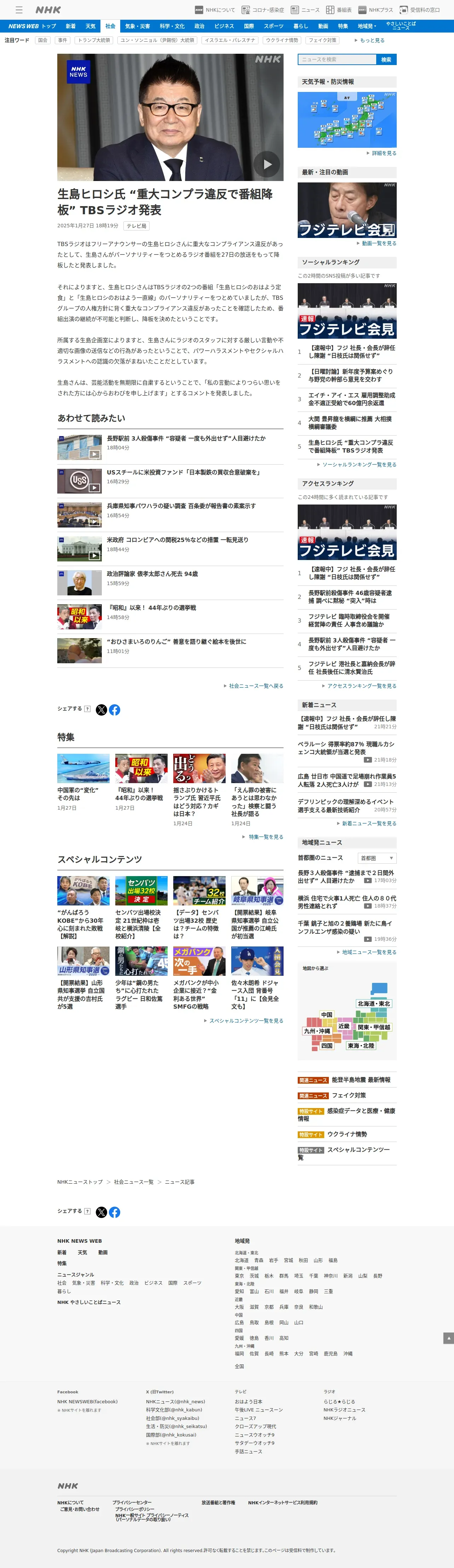Open ソーシャルランキング一覧を見る link
This screenshot has height=1568, width=454.
coord(357,465)
